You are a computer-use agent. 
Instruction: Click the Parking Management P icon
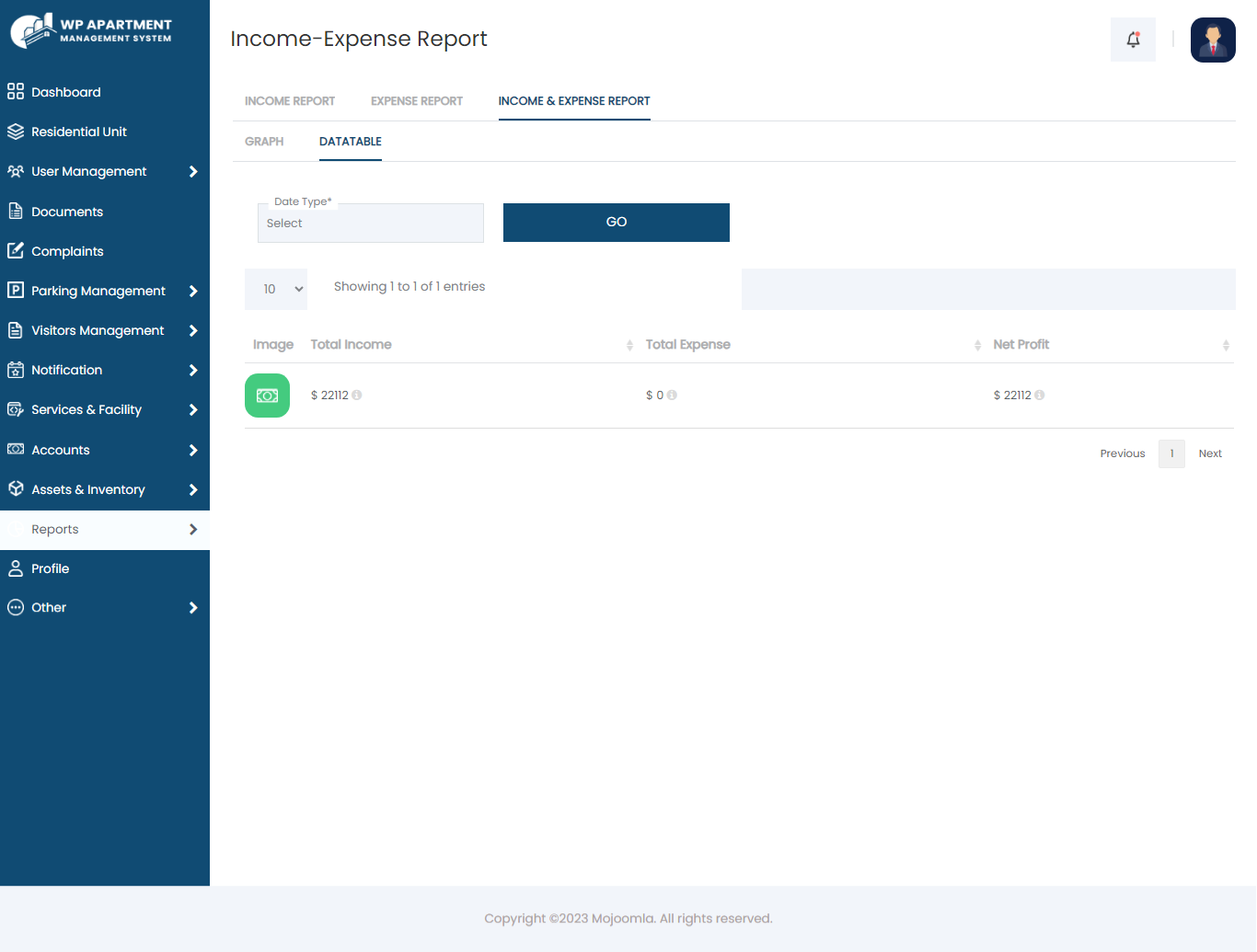coord(16,291)
